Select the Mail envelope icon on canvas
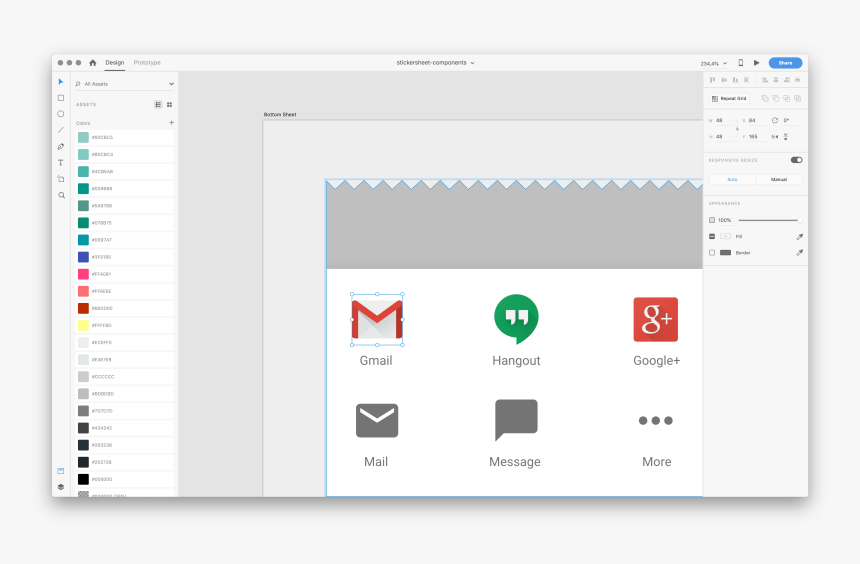Screen dimensions: 860x564 pyautogui.click(x=377, y=421)
